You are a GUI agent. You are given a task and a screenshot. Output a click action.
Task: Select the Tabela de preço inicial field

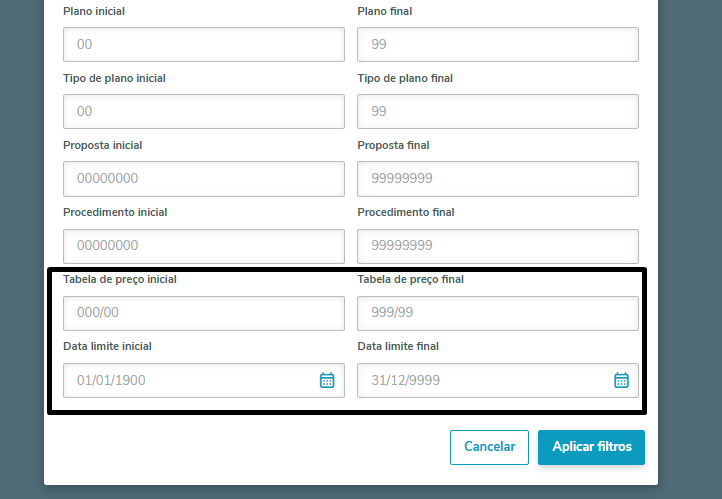[204, 313]
